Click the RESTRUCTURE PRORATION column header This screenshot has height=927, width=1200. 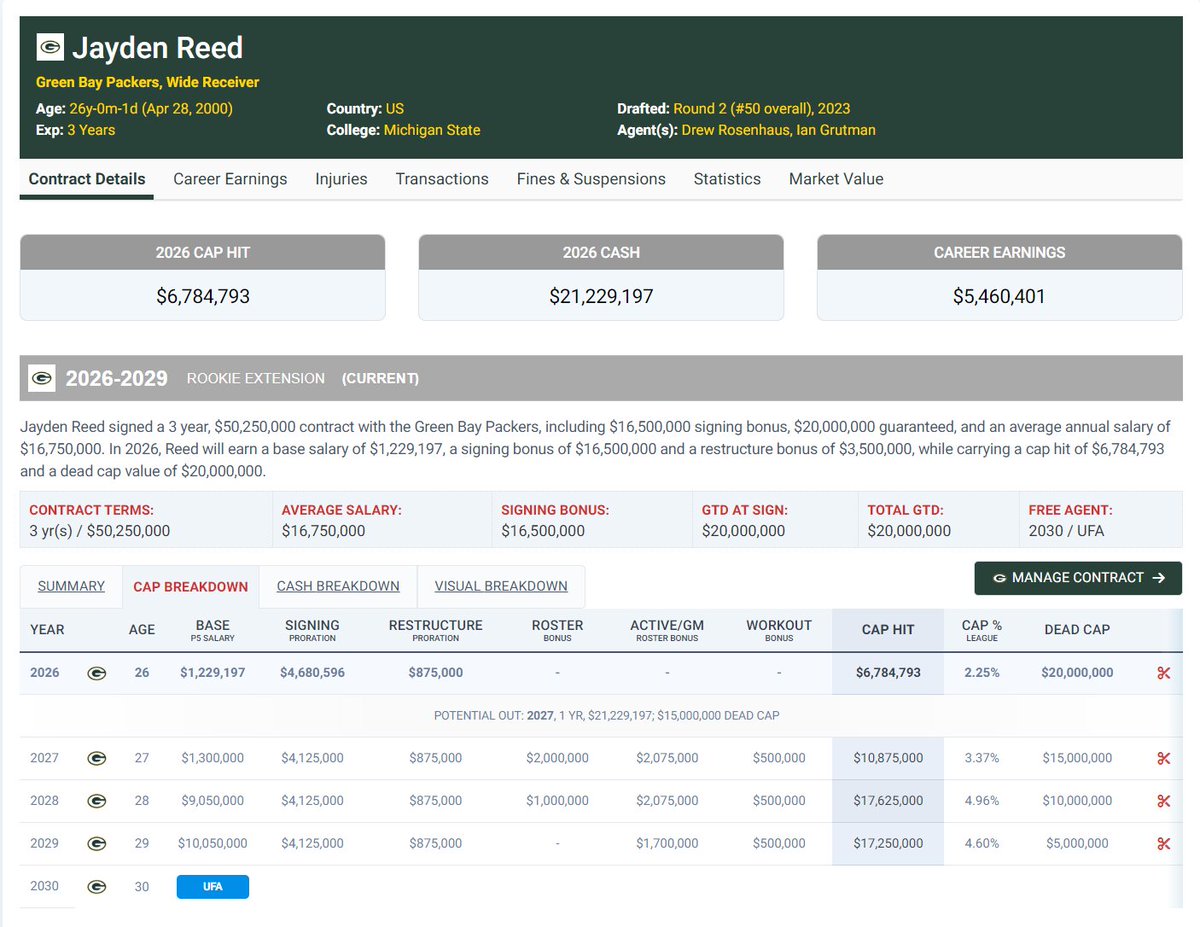(436, 630)
